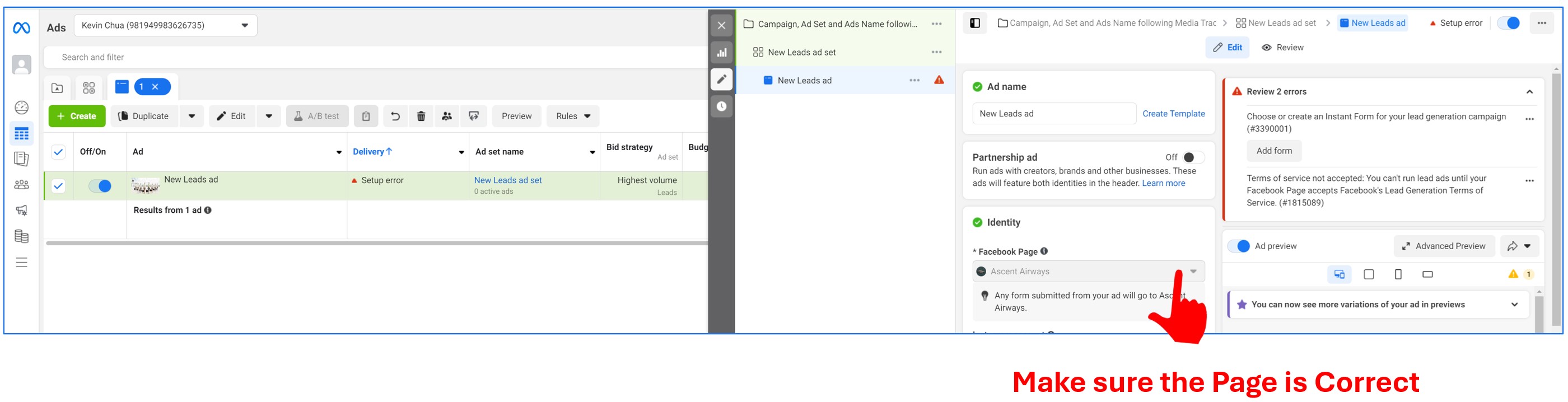This screenshot has width=1568, height=402.
Task: Disable the Ad preview toggle
Action: click(1239, 246)
